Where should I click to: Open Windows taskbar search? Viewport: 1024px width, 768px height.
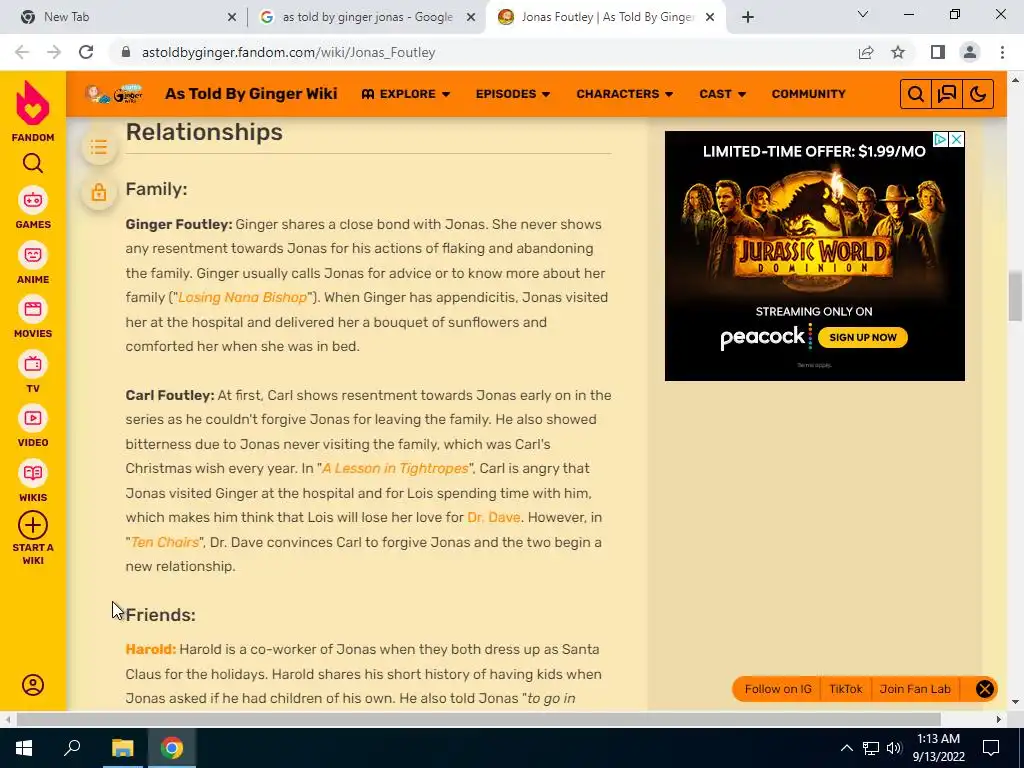click(72, 748)
